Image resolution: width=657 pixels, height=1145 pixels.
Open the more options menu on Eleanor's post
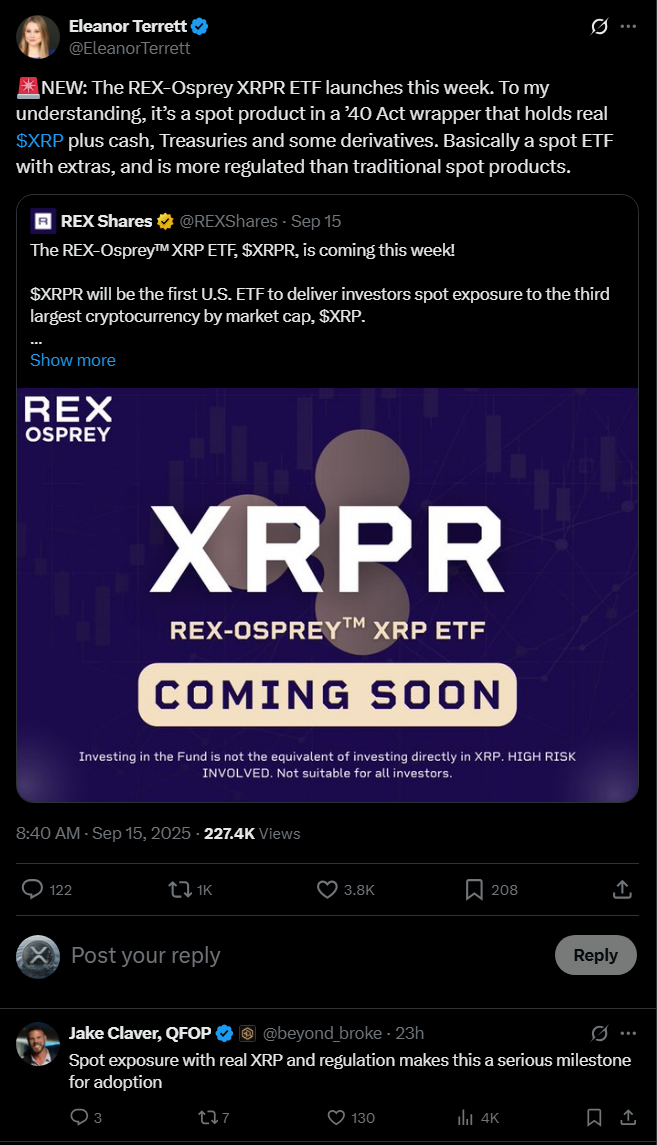tap(628, 26)
